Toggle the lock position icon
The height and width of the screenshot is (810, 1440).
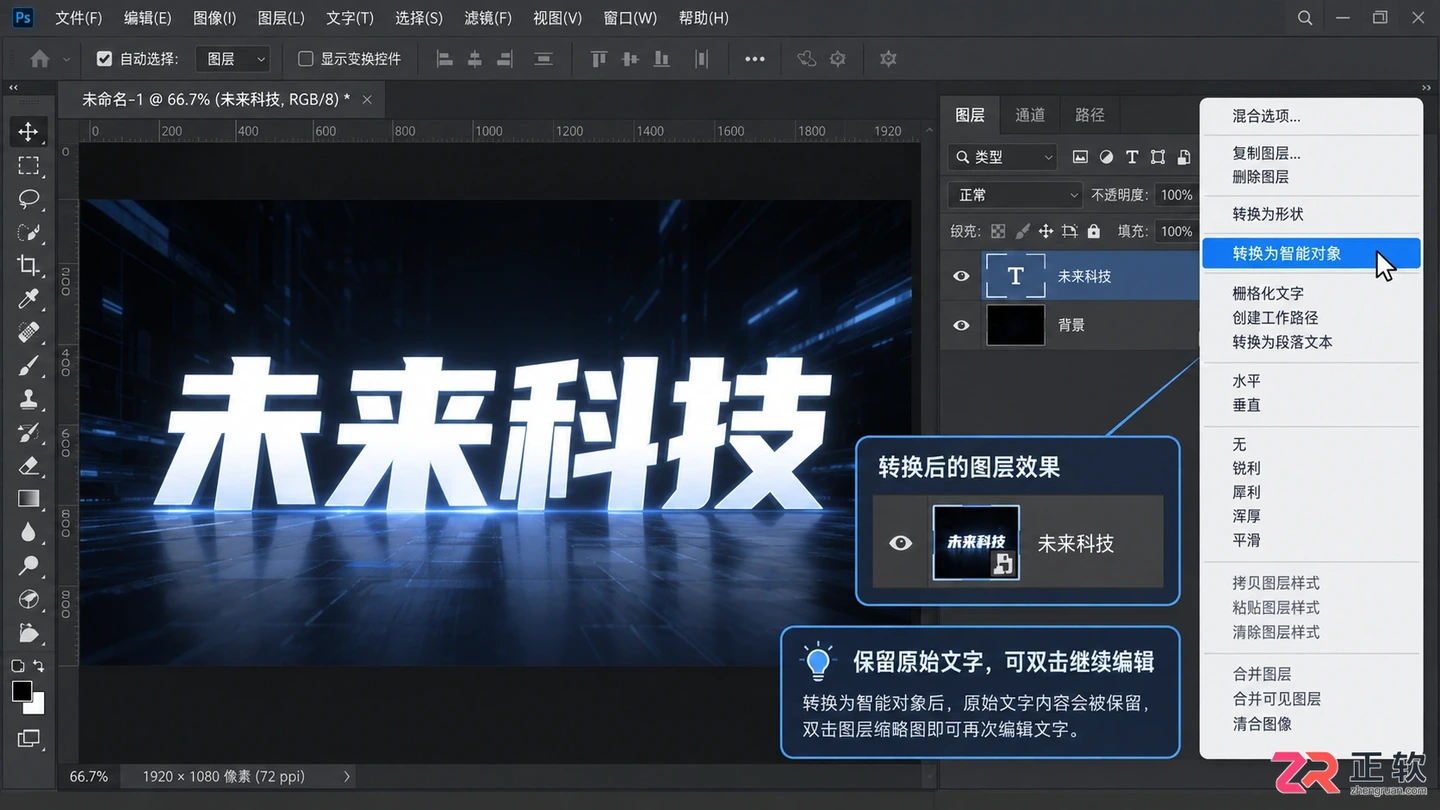tap(1046, 231)
